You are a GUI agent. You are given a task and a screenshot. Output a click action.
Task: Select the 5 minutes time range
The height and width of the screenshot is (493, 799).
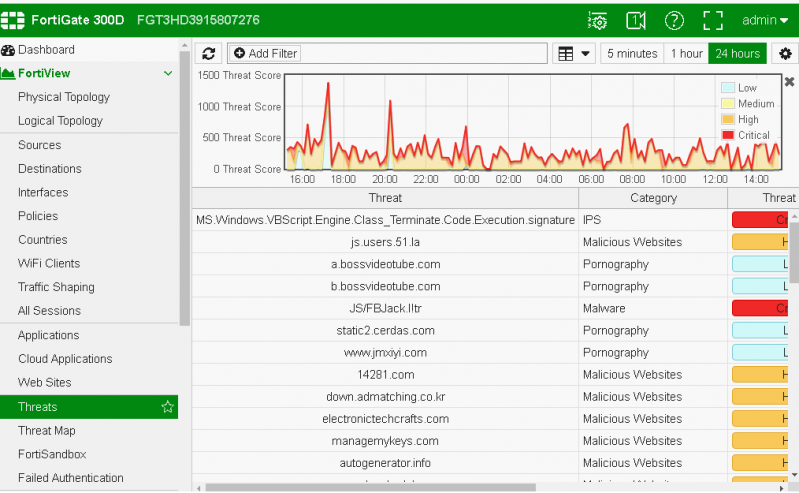click(632, 54)
